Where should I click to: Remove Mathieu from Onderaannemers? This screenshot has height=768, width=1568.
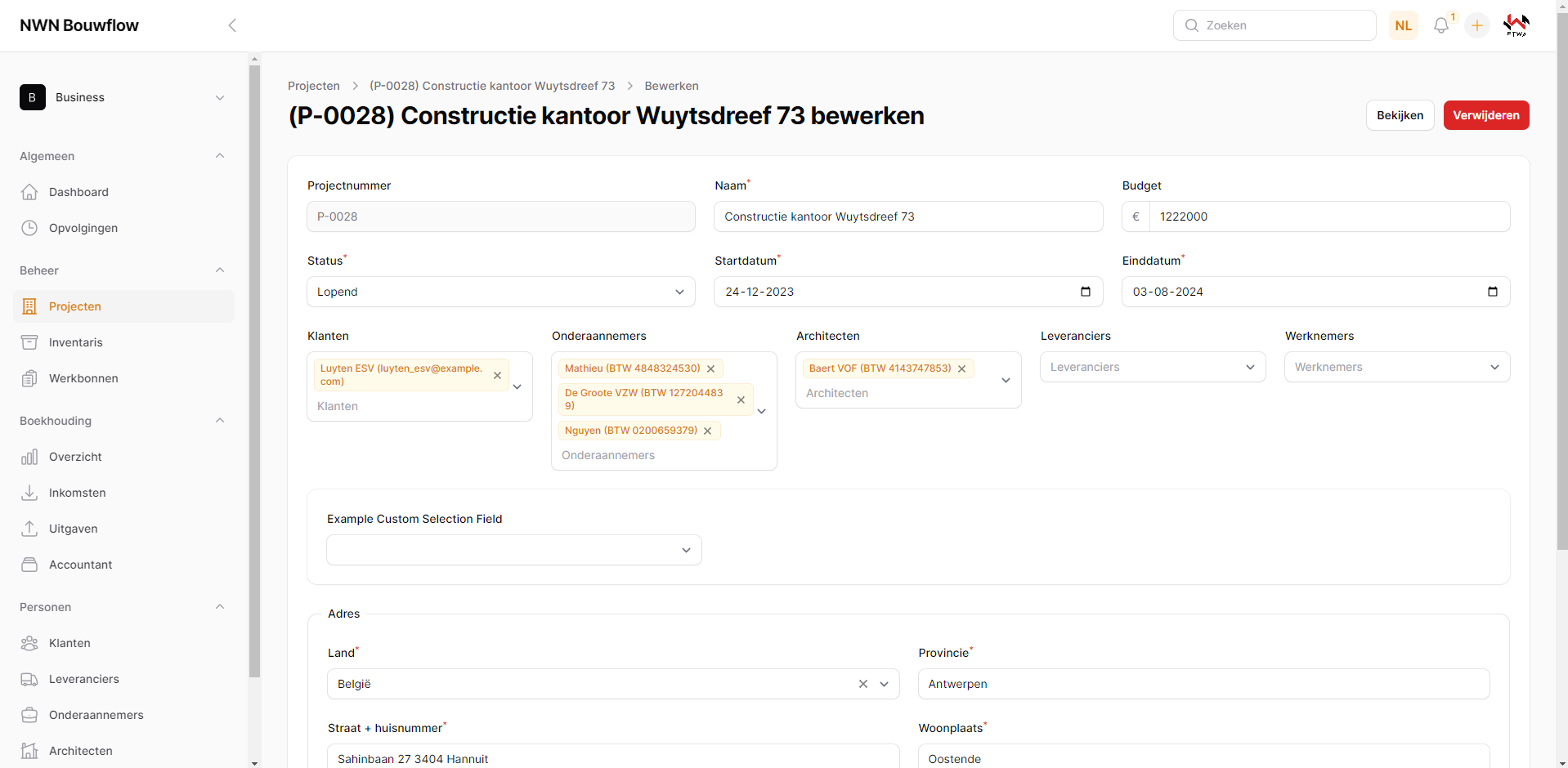(710, 369)
